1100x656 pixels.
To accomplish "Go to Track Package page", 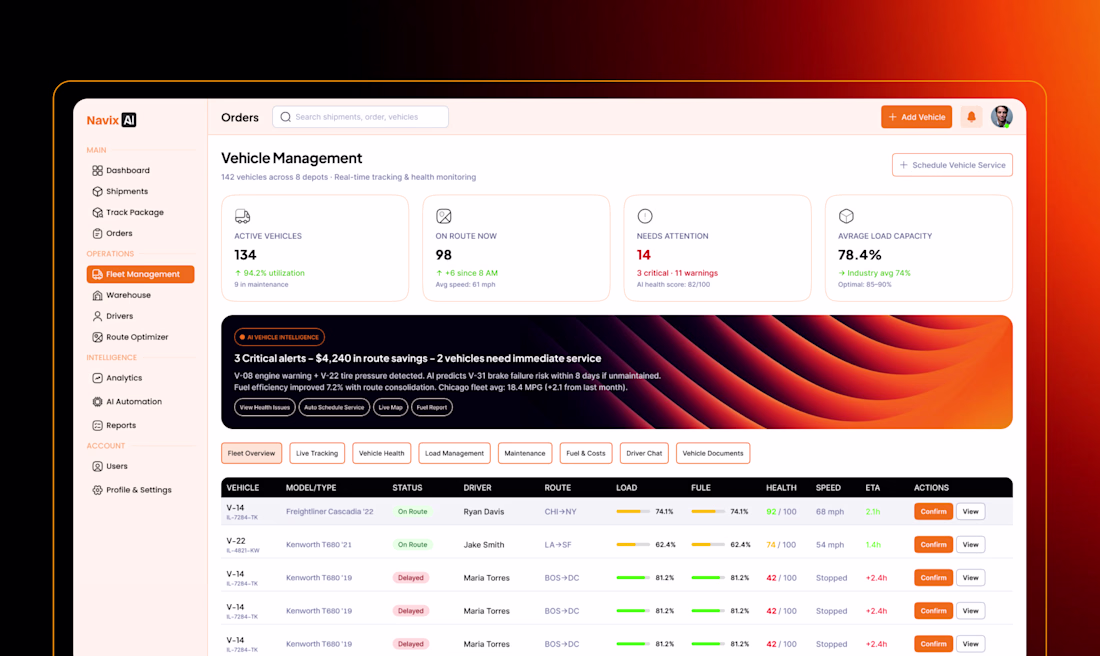I will (x=128, y=213).
